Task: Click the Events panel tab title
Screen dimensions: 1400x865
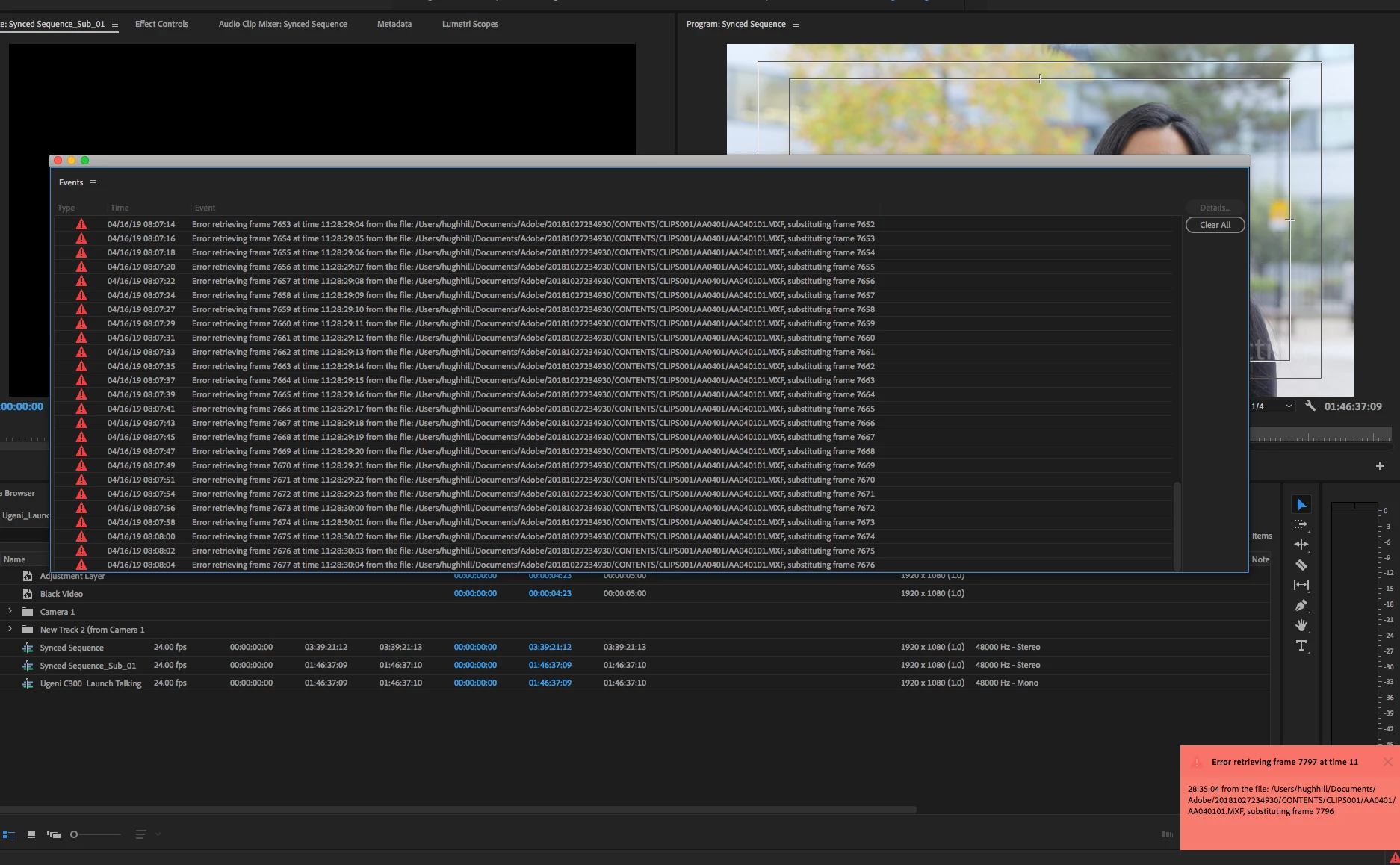Action: tap(71, 182)
